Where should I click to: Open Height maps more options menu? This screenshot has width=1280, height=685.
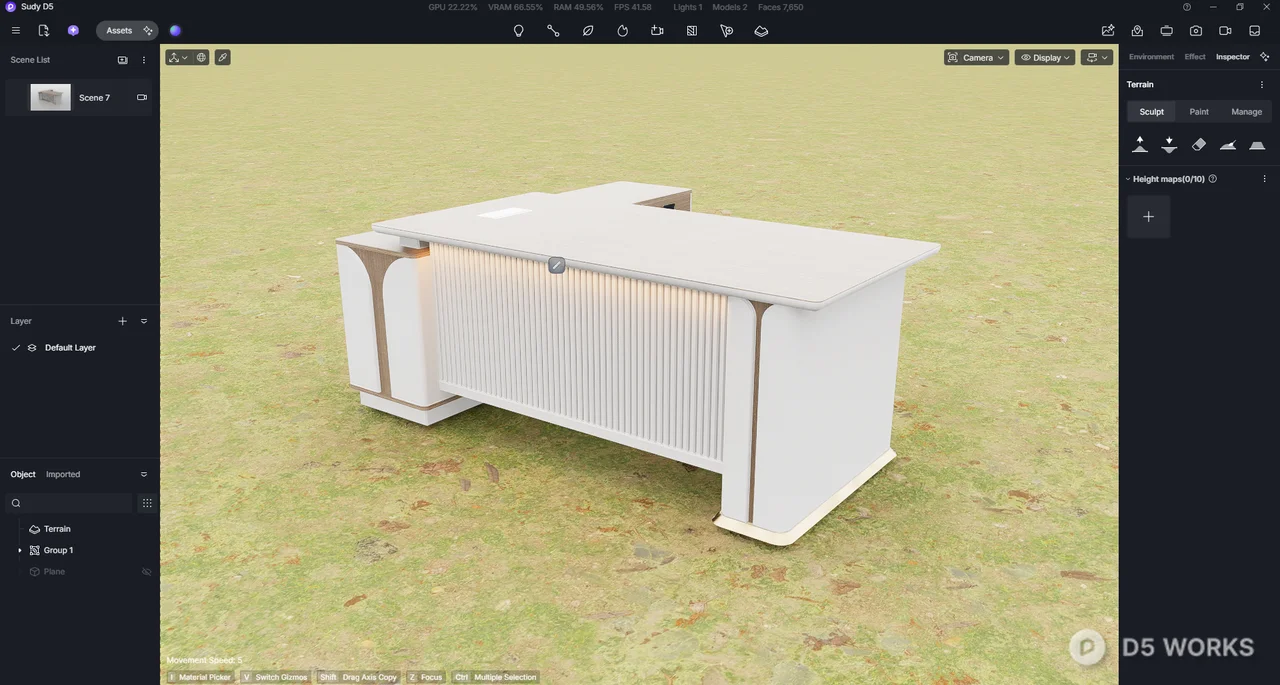[1264, 179]
